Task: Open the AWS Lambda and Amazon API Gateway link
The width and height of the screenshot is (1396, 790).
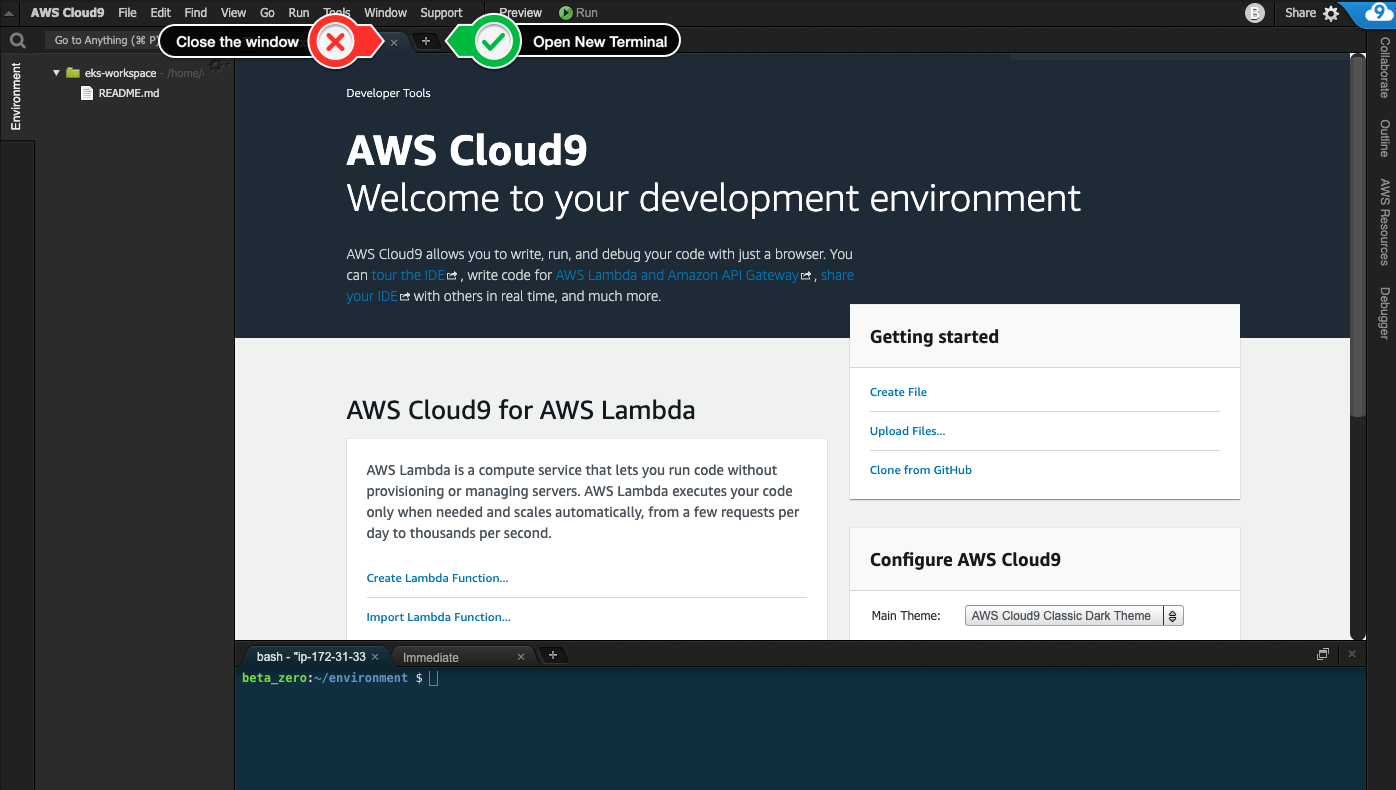Action: tap(677, 275)
